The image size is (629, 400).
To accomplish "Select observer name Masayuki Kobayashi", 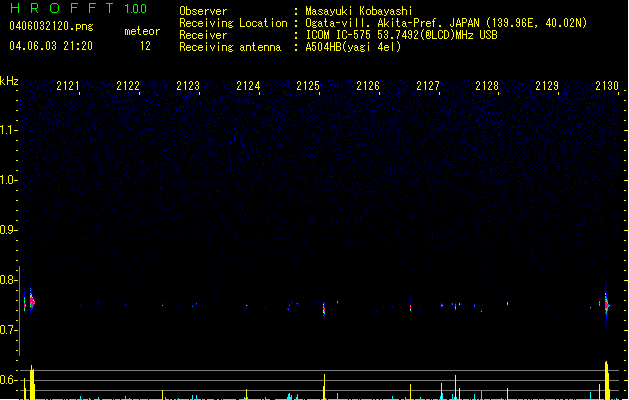I will point(359,11).
